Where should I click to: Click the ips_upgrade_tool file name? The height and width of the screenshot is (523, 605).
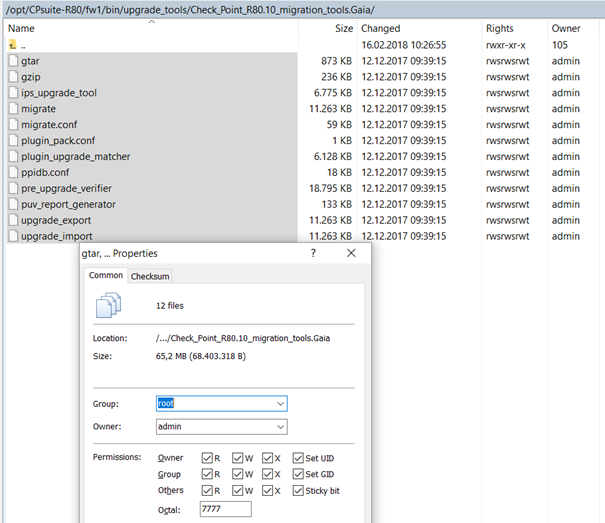59,93
